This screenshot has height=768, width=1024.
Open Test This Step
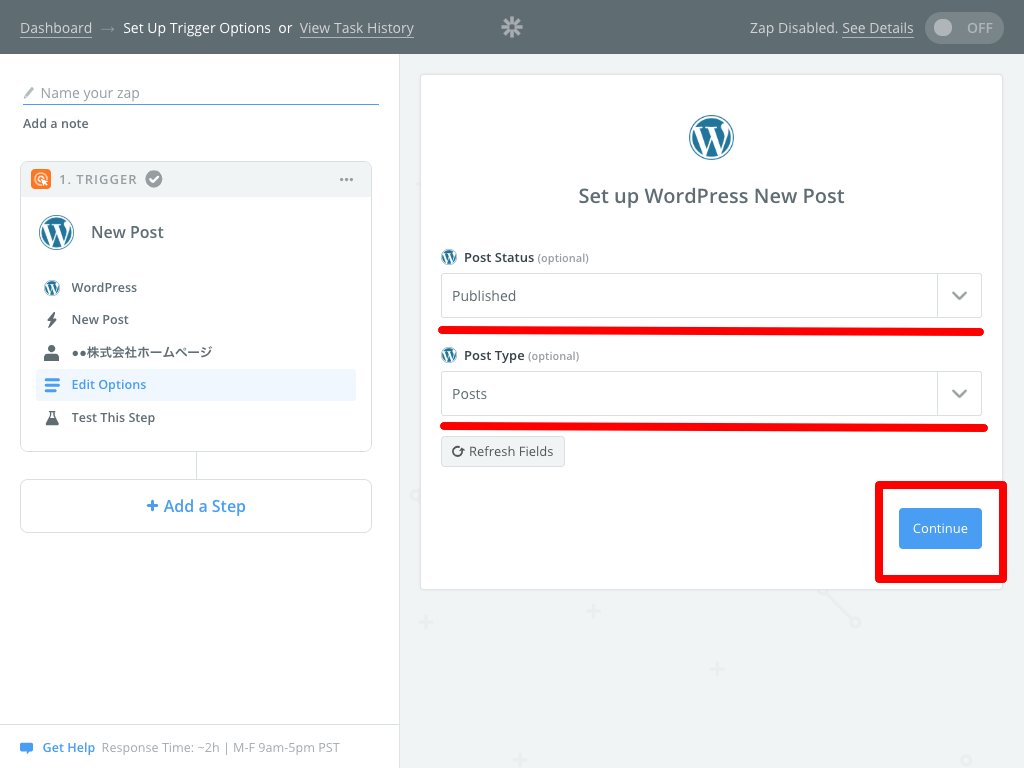click(x=196, y=418)
